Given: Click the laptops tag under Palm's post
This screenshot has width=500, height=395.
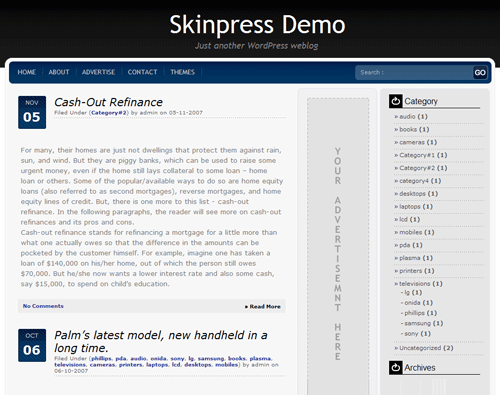Looking at the screenshot, I should 157,365.
